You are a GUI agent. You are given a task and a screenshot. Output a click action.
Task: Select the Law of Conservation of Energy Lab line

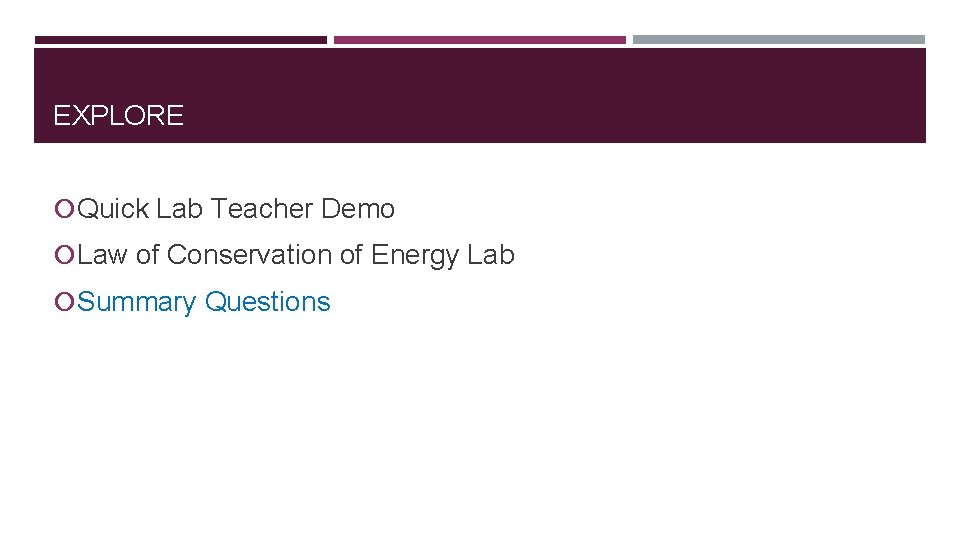296,255
